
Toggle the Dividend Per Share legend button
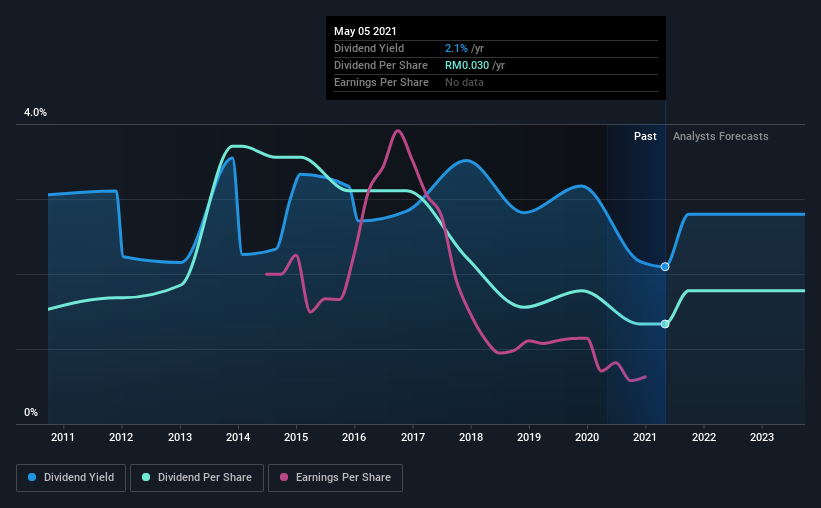coord(197,478)
